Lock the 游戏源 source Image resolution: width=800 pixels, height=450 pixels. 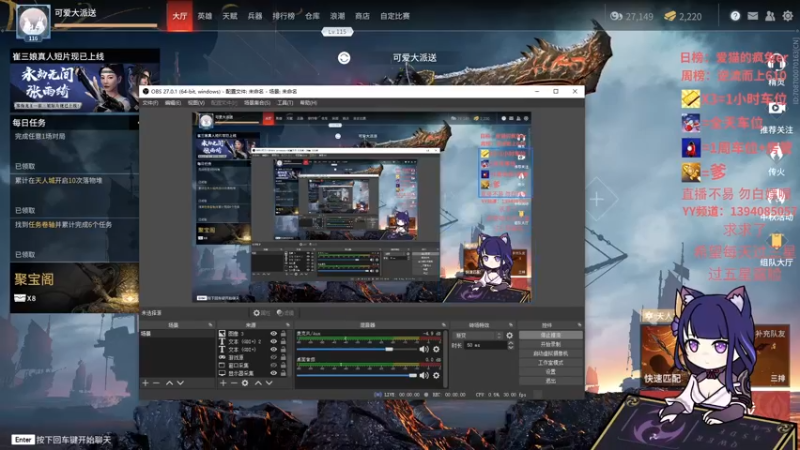click(x=283, y=357)
